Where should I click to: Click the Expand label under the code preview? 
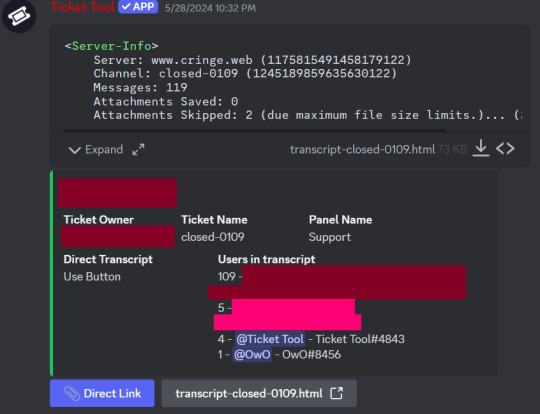point(104,149)
